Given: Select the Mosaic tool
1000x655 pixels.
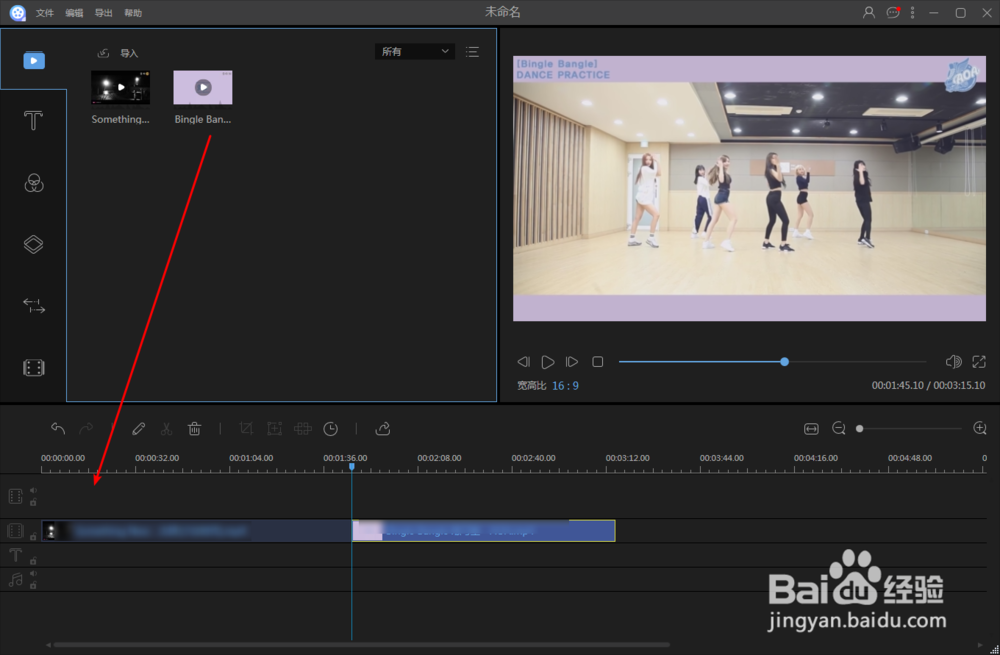Looking at the screenshot, I should [x=302, y=429].
